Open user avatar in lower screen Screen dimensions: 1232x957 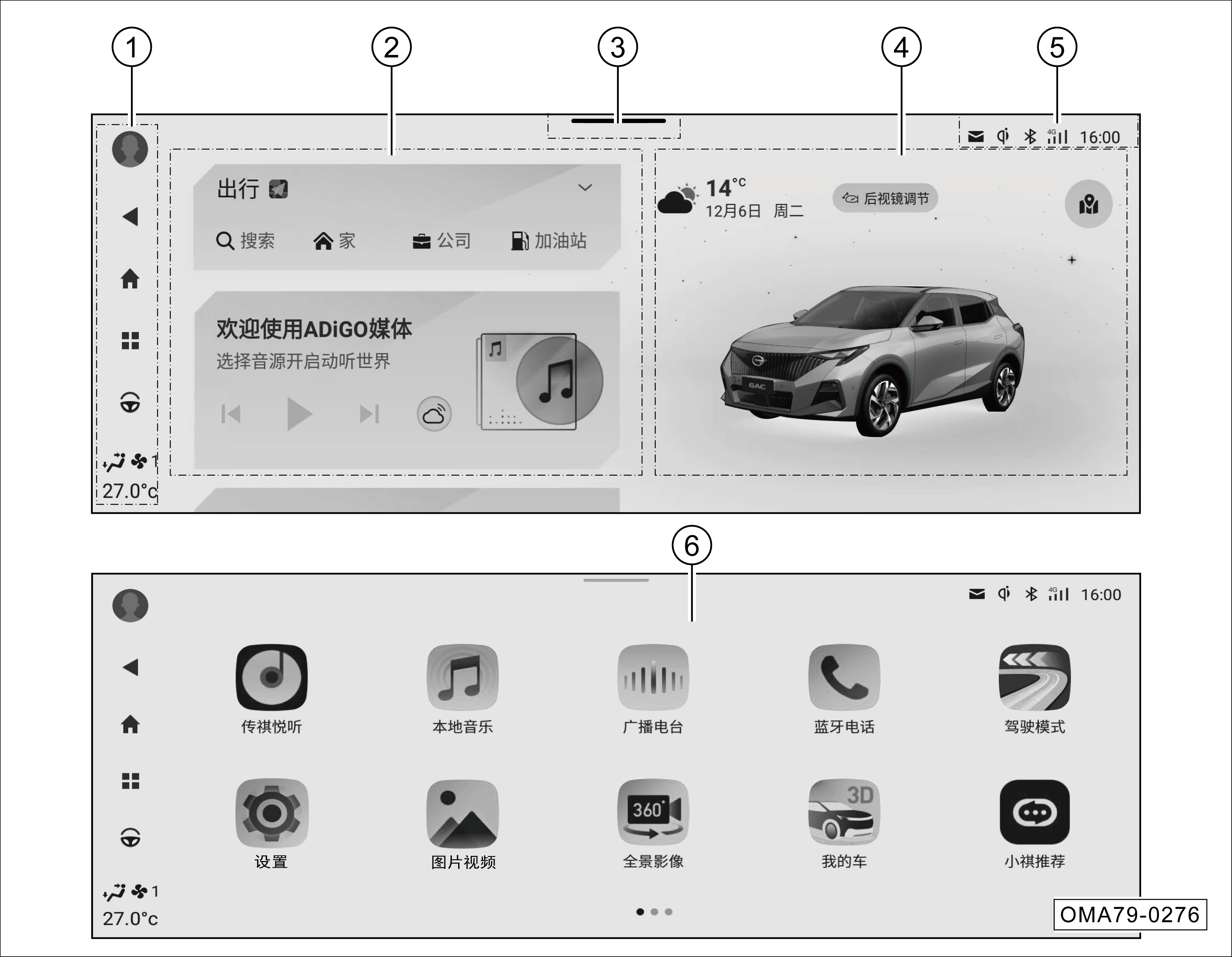[130, 606]
